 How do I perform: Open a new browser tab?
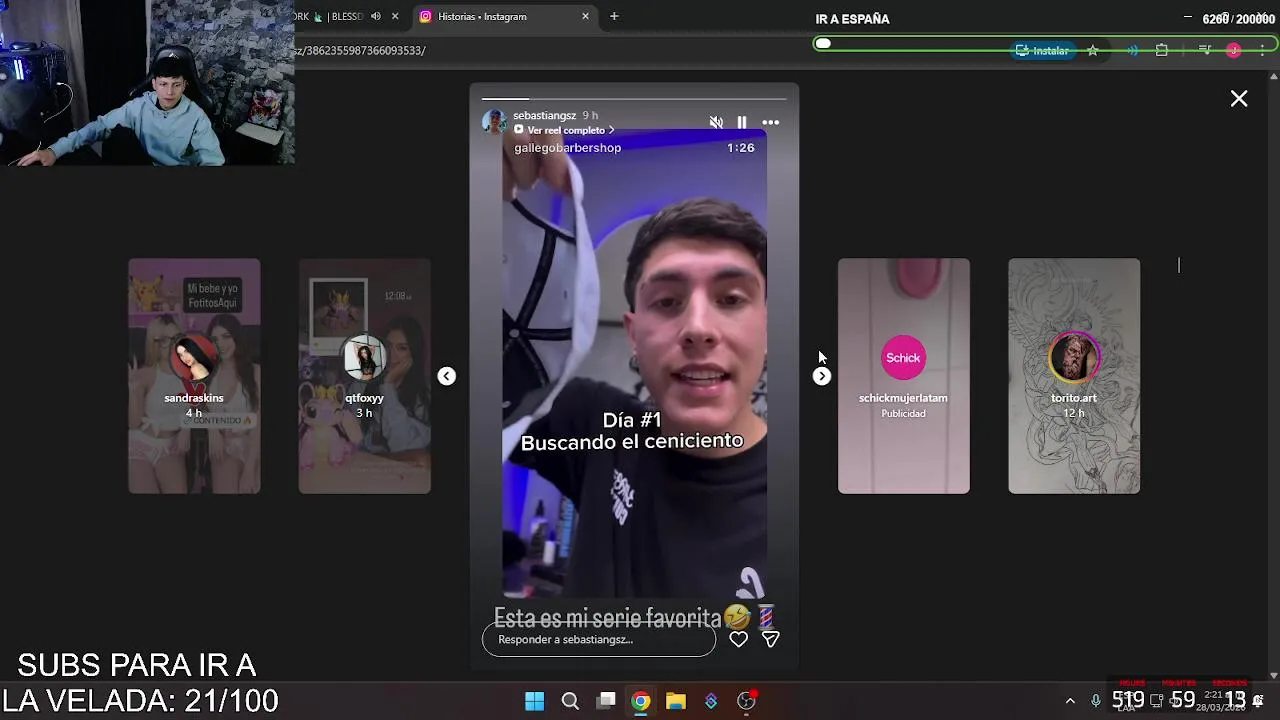click(x=614, y=16)
